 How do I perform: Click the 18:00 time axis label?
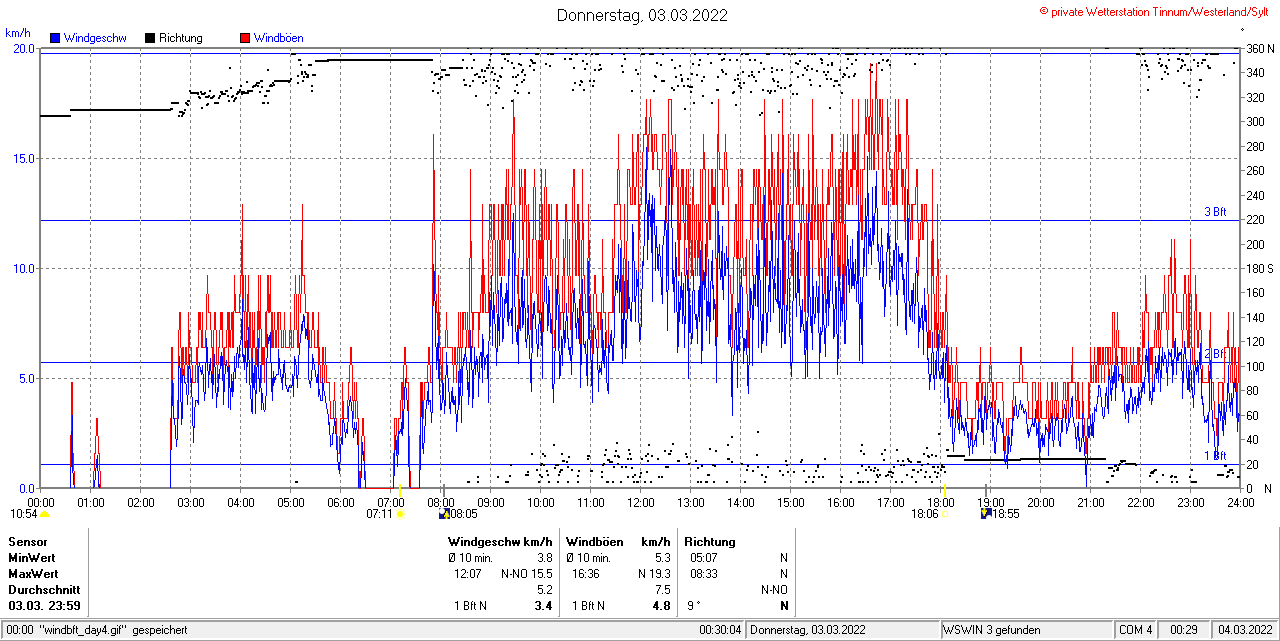[941, 502]
